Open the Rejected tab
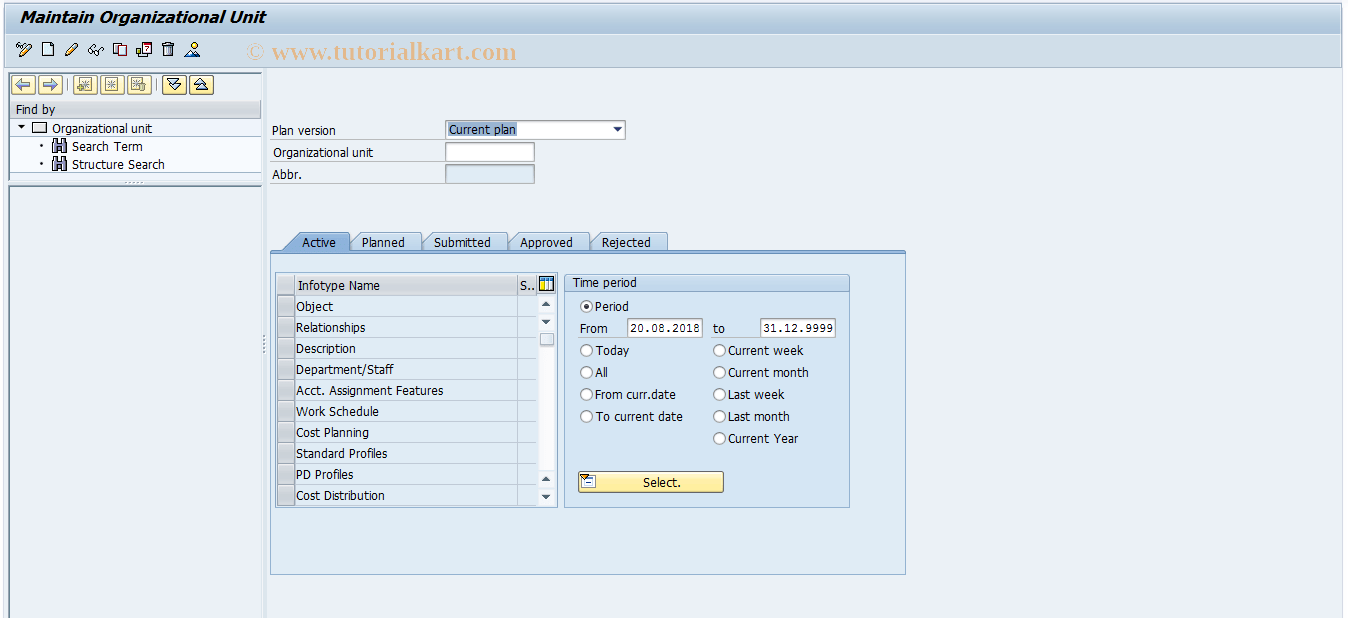 tap(627, 241)
